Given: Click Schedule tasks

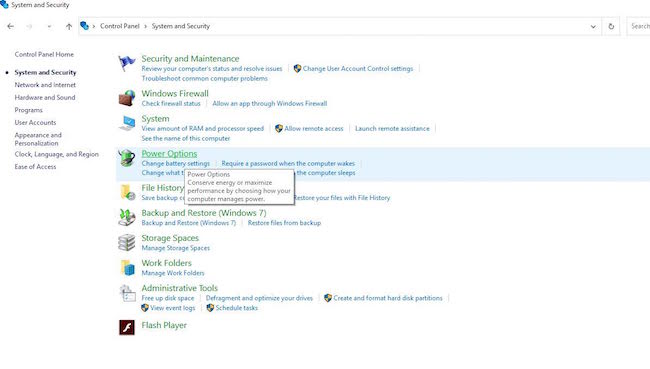Looking at the screenshot, I should pos(237,308).
